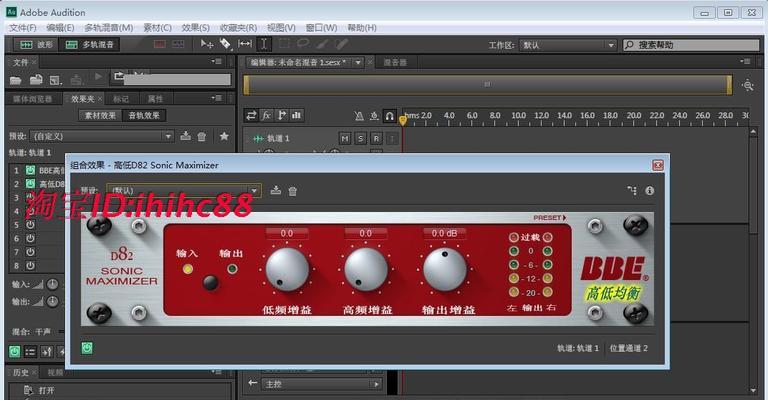Select the Slip tool
The width and height of the screenshot is (768, 400).
point(245,44)
